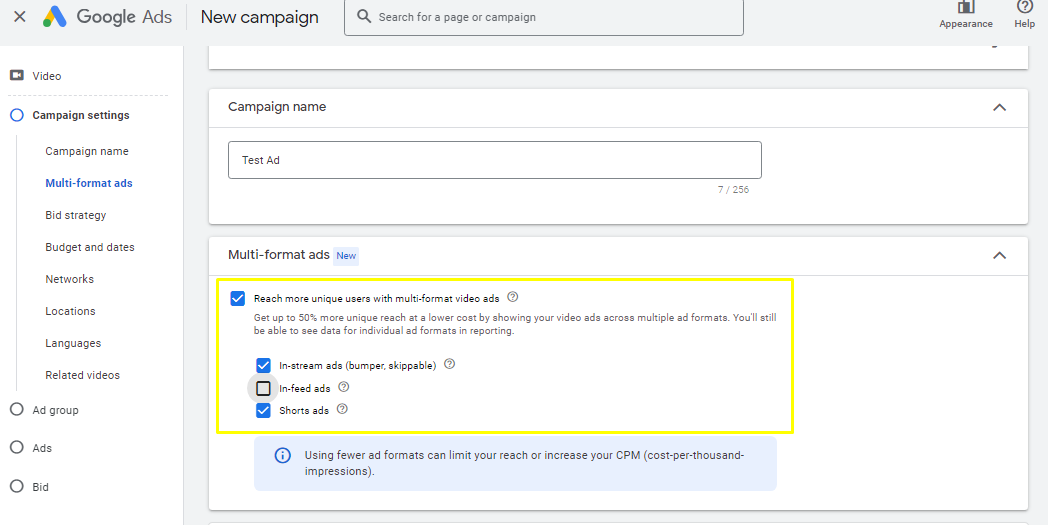Click help icon next to In-stream ads
This screenshot has width=1048, height=525.
click(449, 365)
